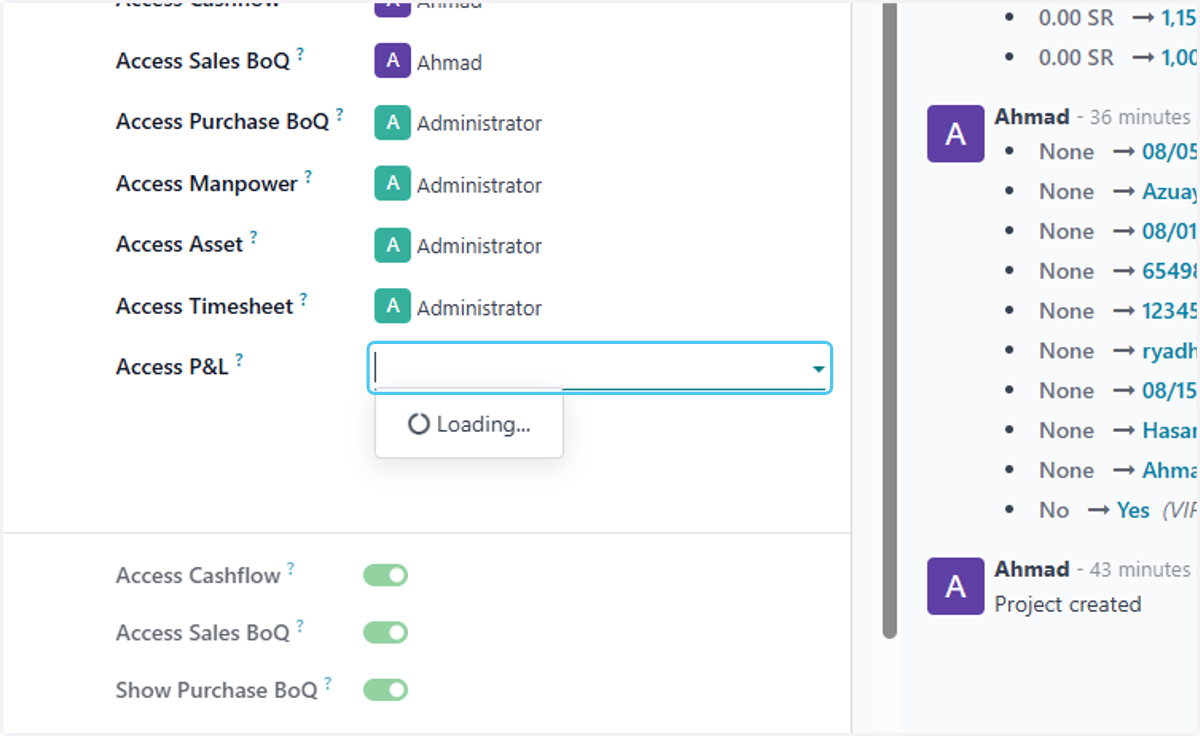
Task: Click the 'Show Purchase BoQ' toggle label
Action: (216, 690)
